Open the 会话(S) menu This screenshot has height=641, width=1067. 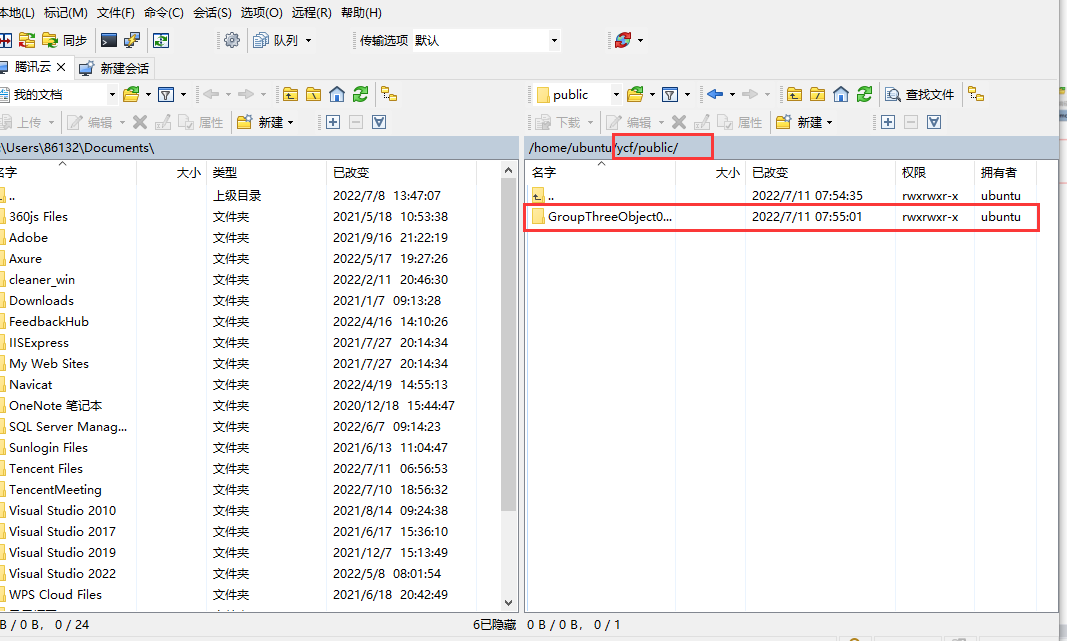click(211, 12)
